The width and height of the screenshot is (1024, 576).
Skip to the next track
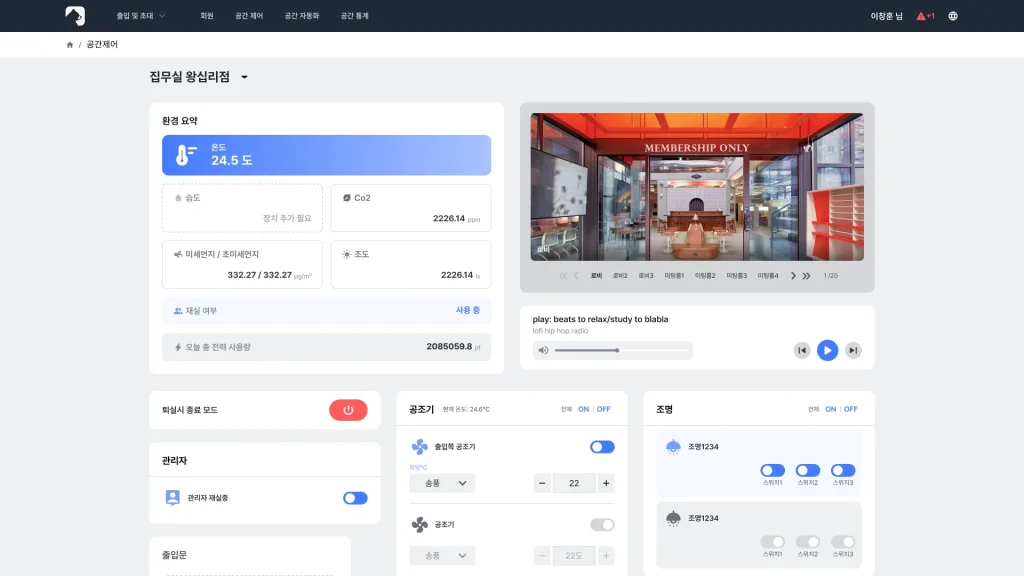pyautogui.click(x=853, y=351)
